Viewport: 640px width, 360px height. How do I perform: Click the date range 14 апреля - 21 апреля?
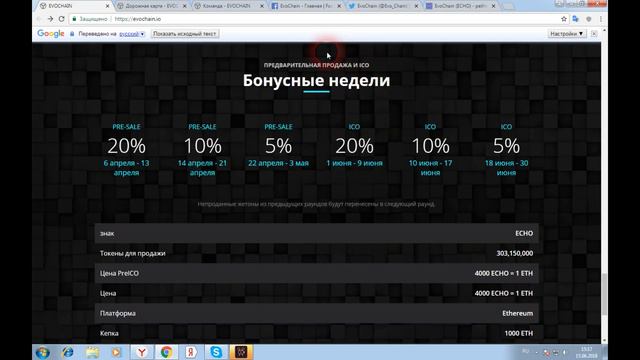202,168
